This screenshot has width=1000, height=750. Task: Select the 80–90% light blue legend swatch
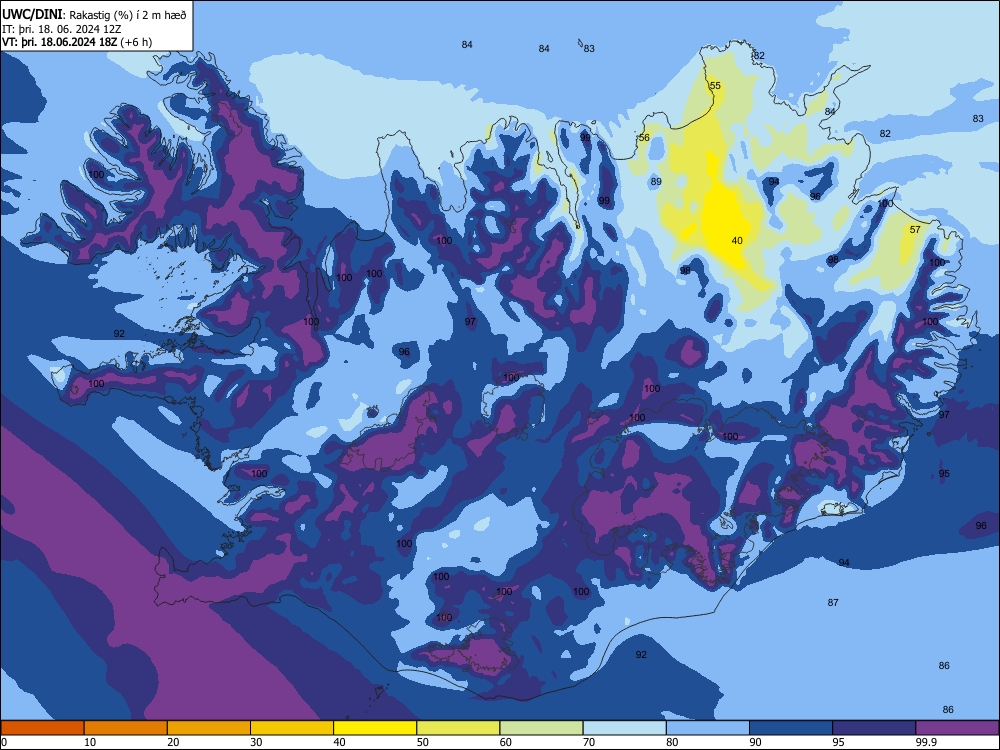(708, 728)
